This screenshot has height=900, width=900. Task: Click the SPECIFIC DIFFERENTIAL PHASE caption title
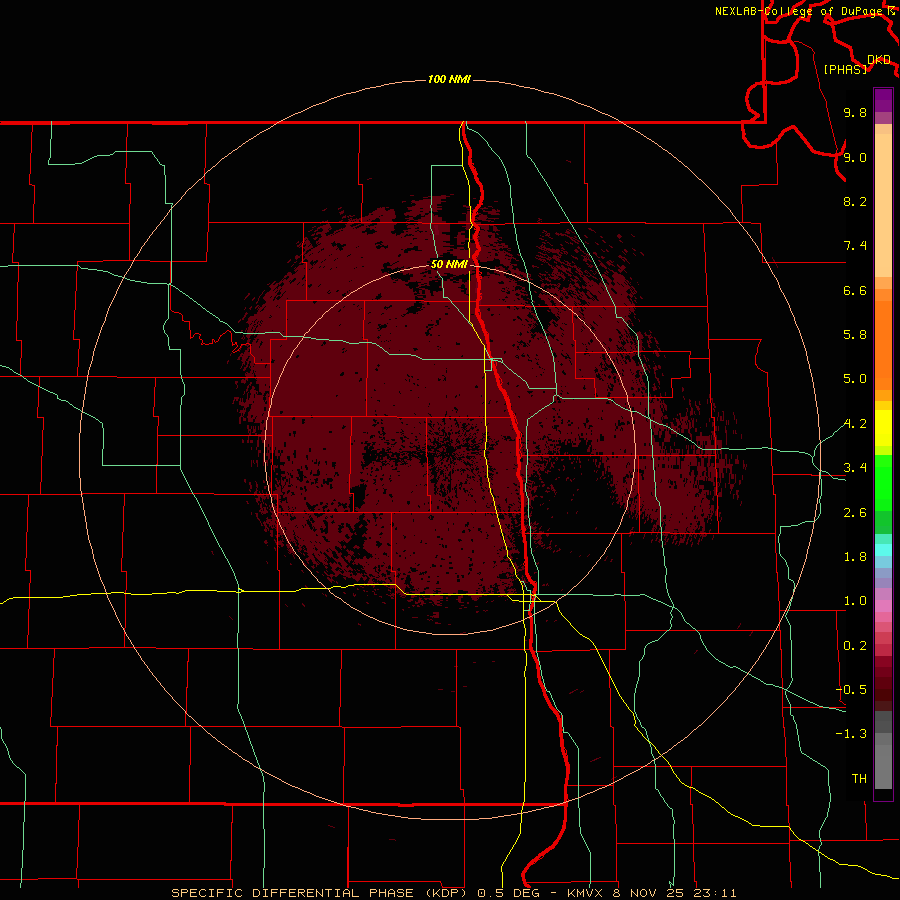point(292,893)
